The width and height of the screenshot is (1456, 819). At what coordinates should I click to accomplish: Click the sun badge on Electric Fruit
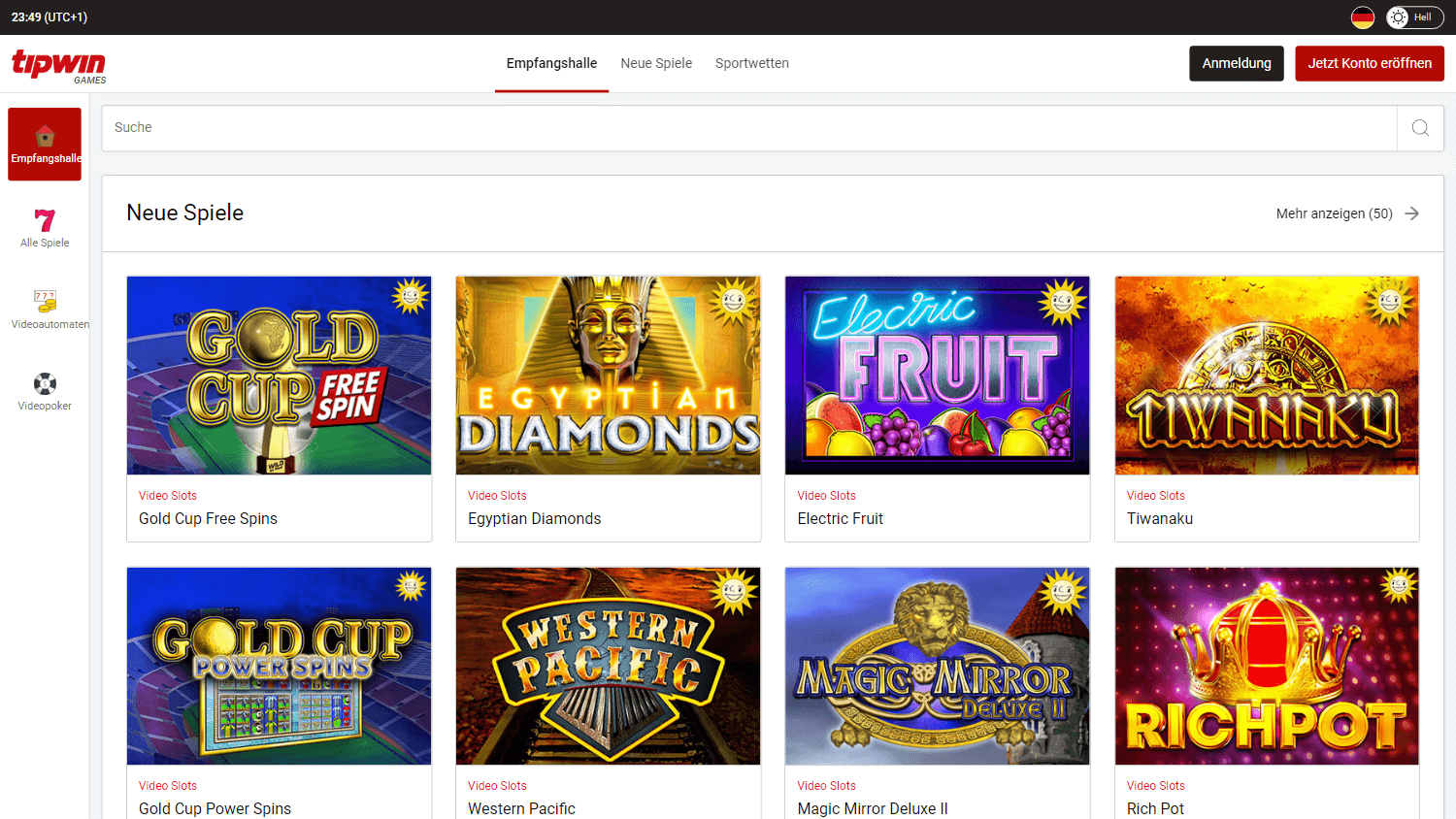point(1063,301)
